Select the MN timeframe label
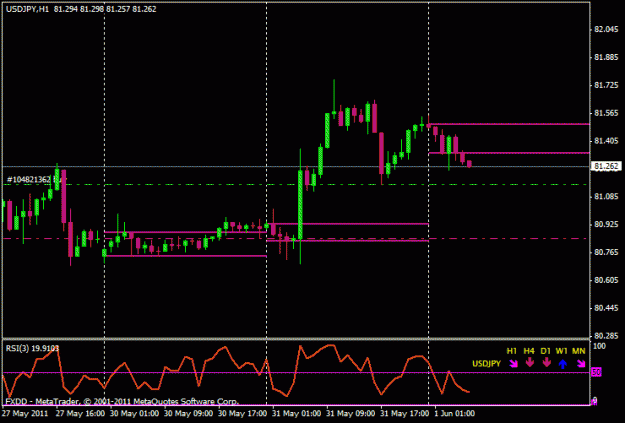625x423 pixels. coord(579,351)
